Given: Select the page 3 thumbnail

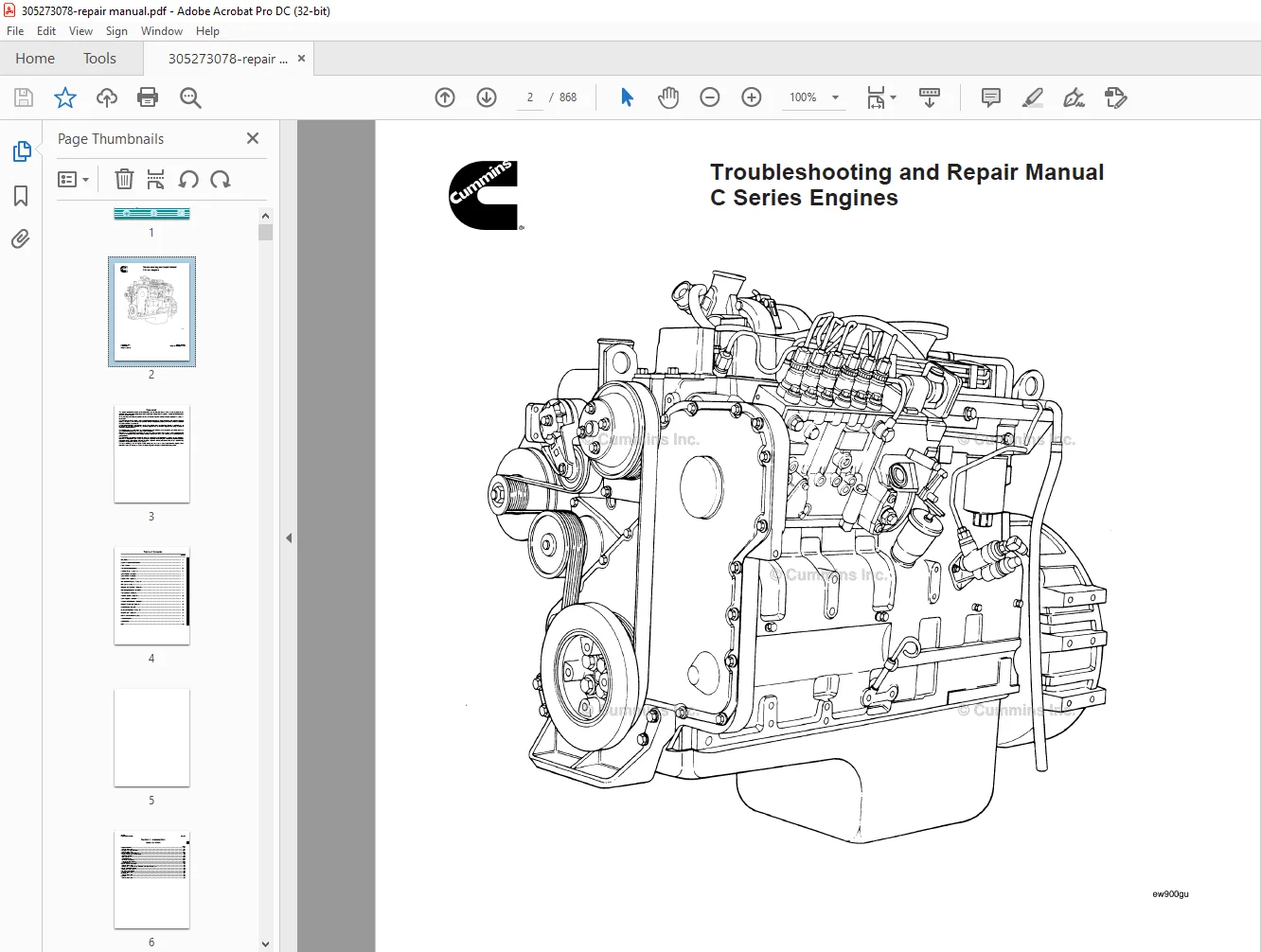Looking at the screenshot, I should click(x=151, y=454).
